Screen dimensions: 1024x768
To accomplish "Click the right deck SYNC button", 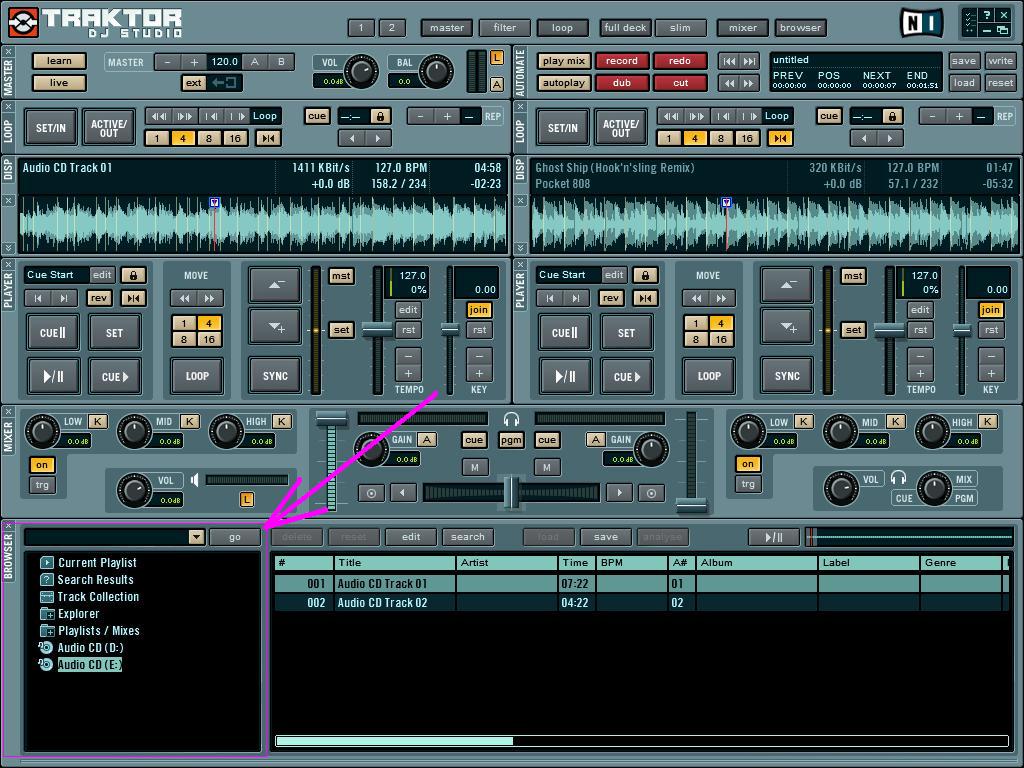I will pos(787,376).
